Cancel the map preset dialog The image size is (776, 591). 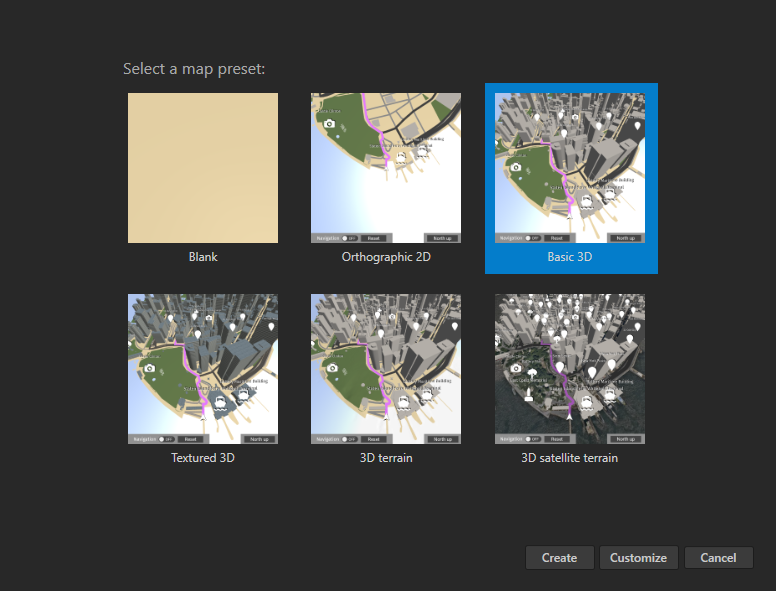718,558
